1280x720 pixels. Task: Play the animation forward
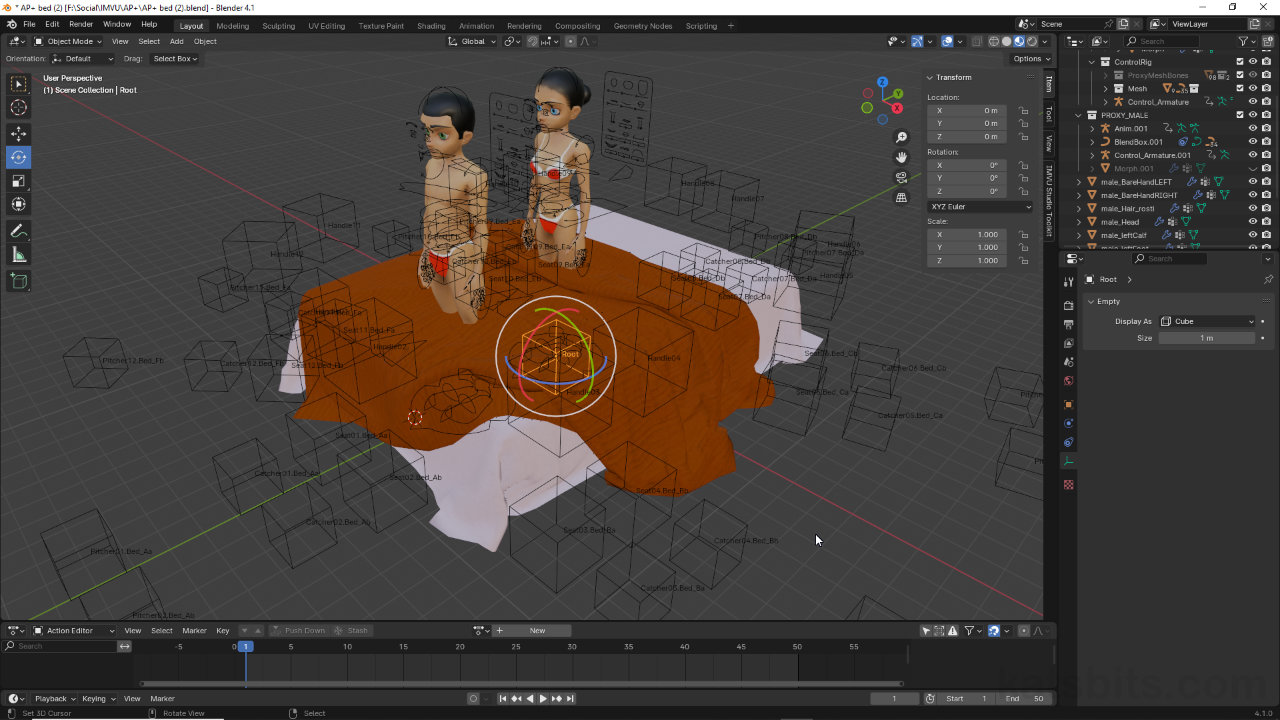coord(543,698)
